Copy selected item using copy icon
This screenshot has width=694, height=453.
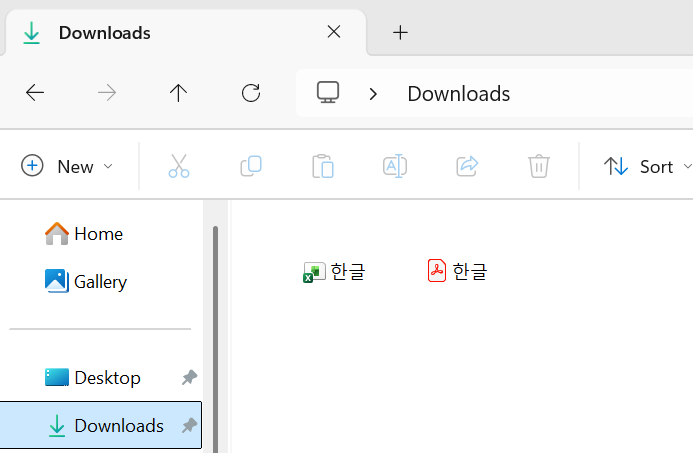coord(251,166)
